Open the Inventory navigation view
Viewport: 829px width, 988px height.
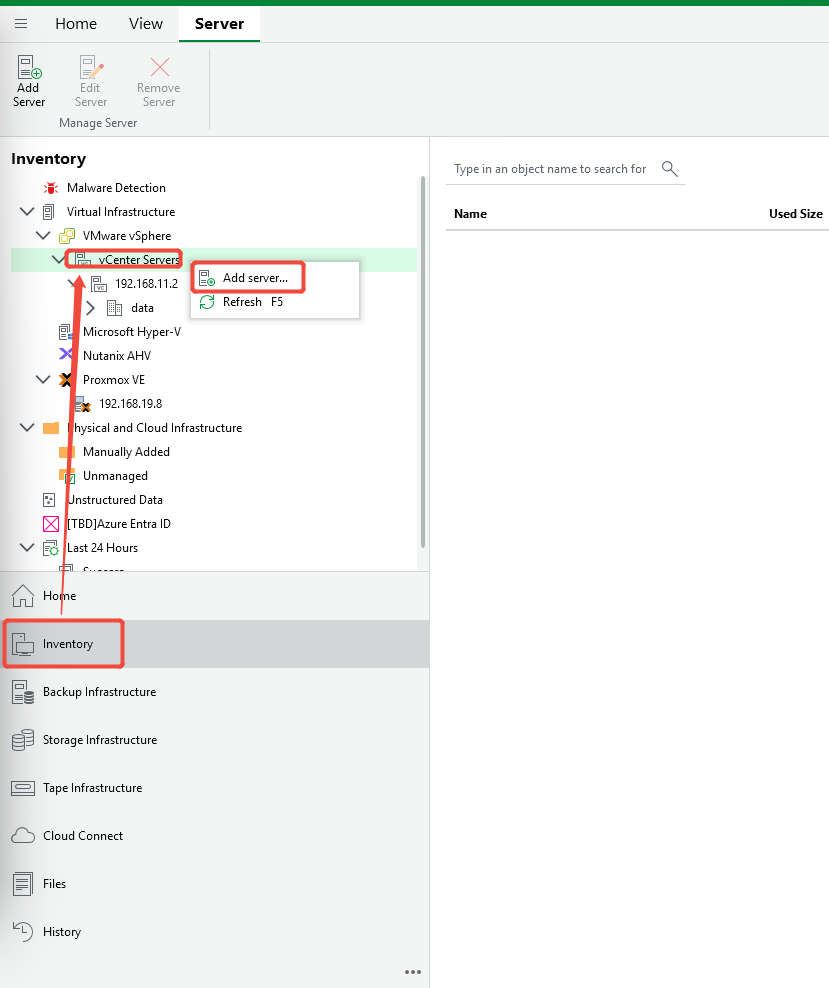214,643
